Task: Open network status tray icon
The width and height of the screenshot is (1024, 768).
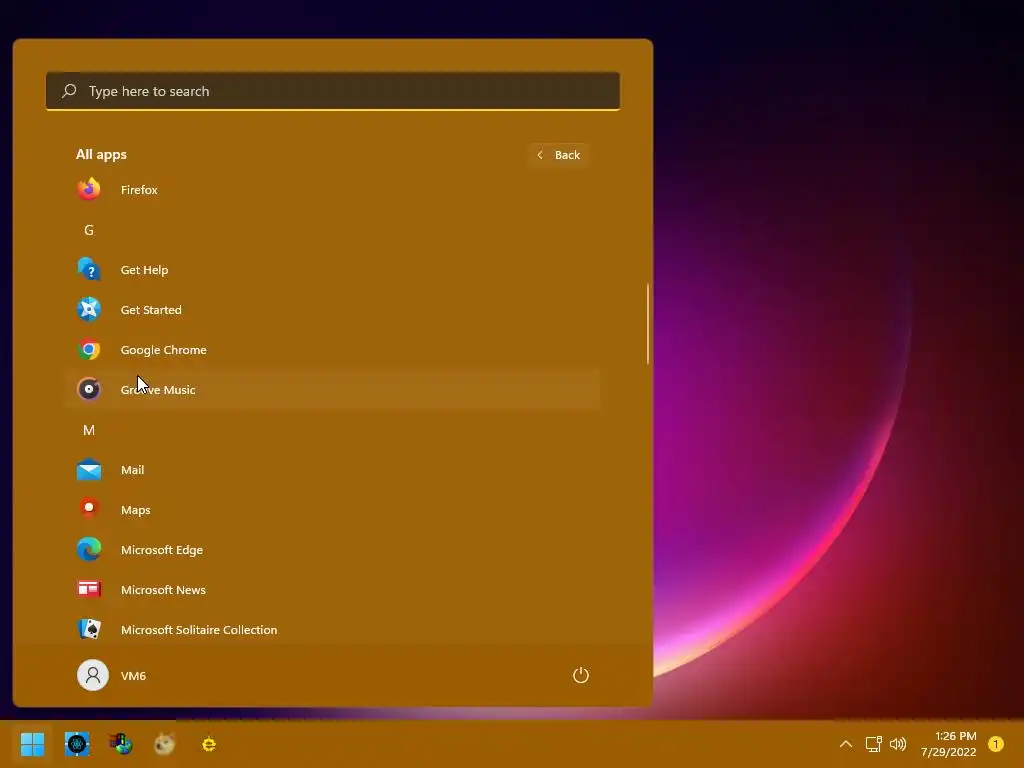Action: [873, 744]
